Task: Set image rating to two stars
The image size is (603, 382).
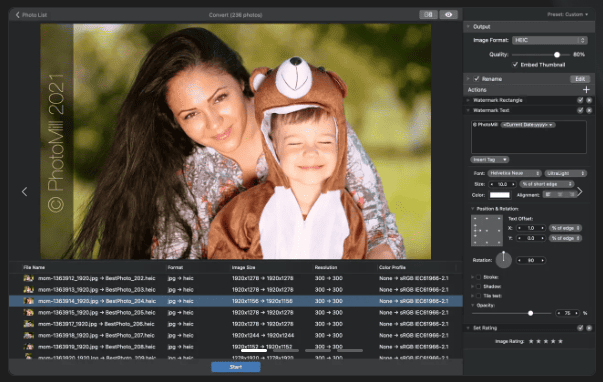Action: pyautogui.click(x=538, y=341)
